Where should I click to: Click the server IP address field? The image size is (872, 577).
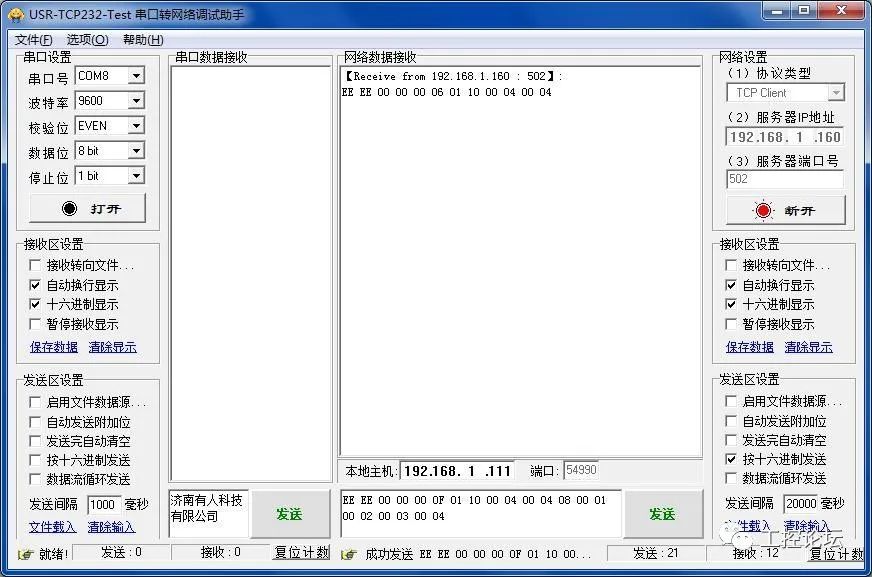click(785, 137)
